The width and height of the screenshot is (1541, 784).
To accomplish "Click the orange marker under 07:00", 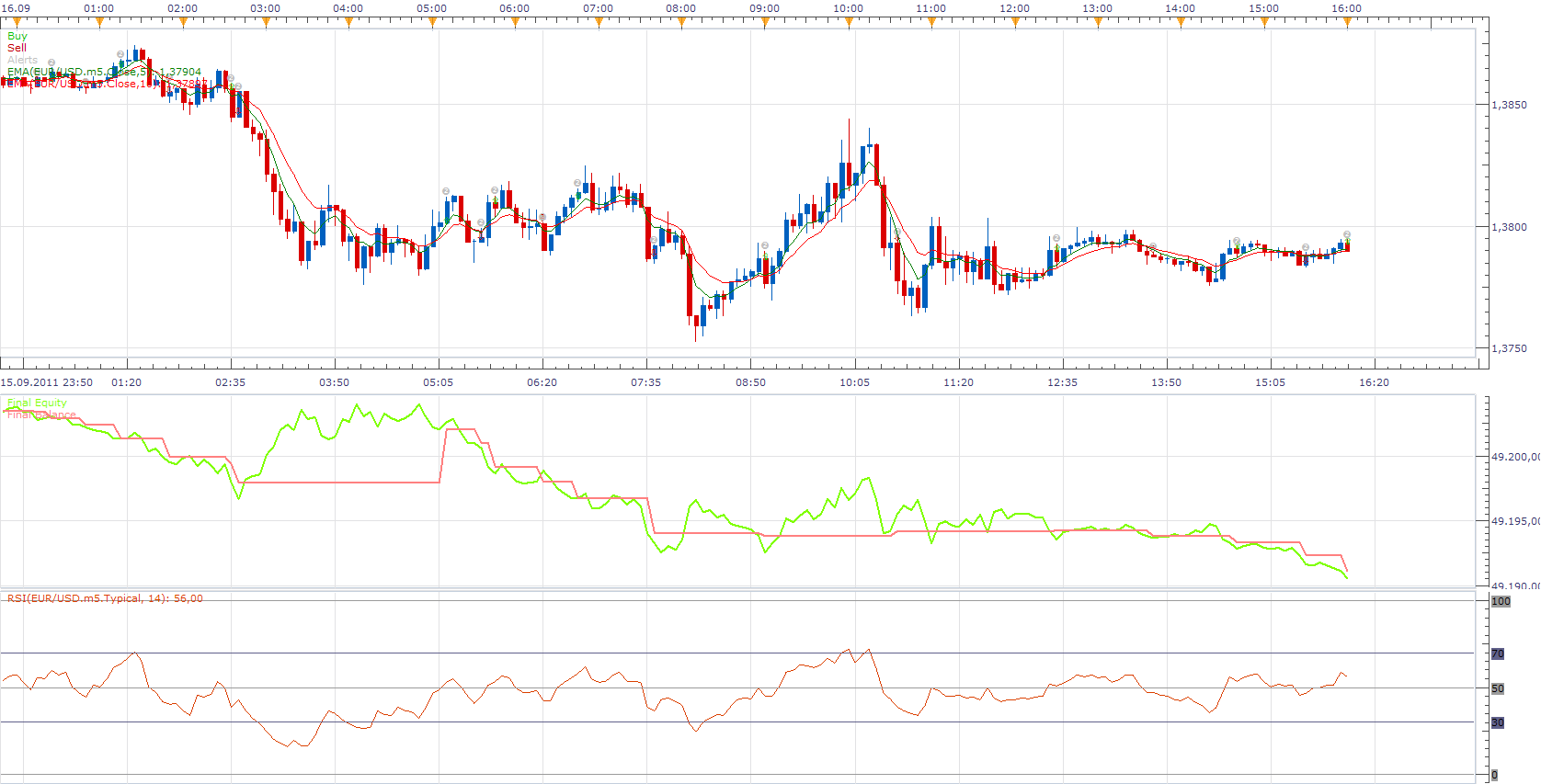I will (x=599, y=22).
